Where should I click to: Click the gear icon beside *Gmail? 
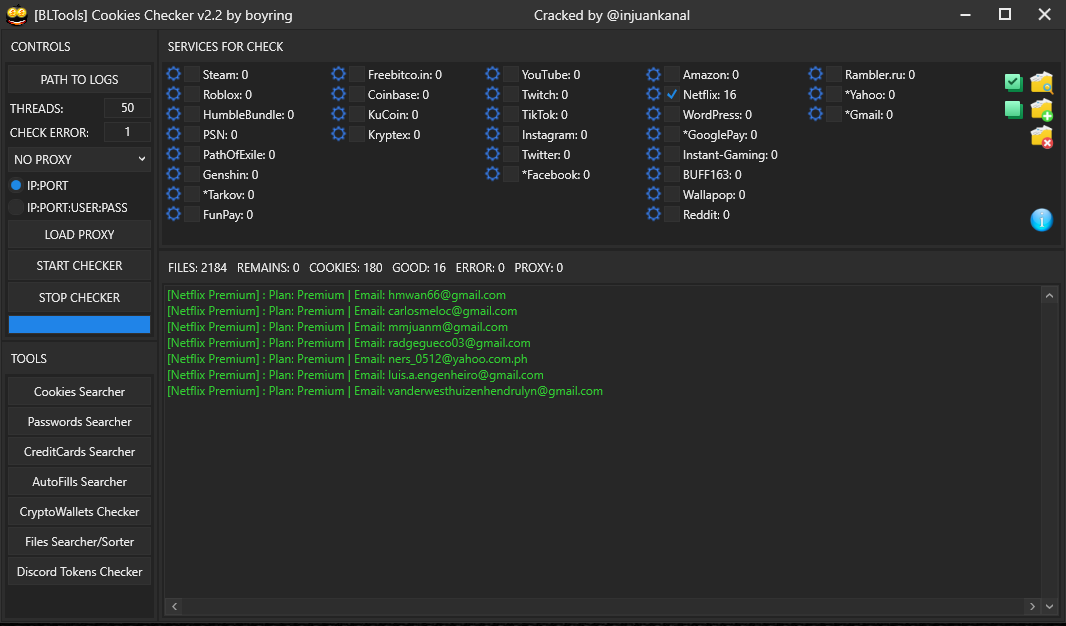click(816, 114)
